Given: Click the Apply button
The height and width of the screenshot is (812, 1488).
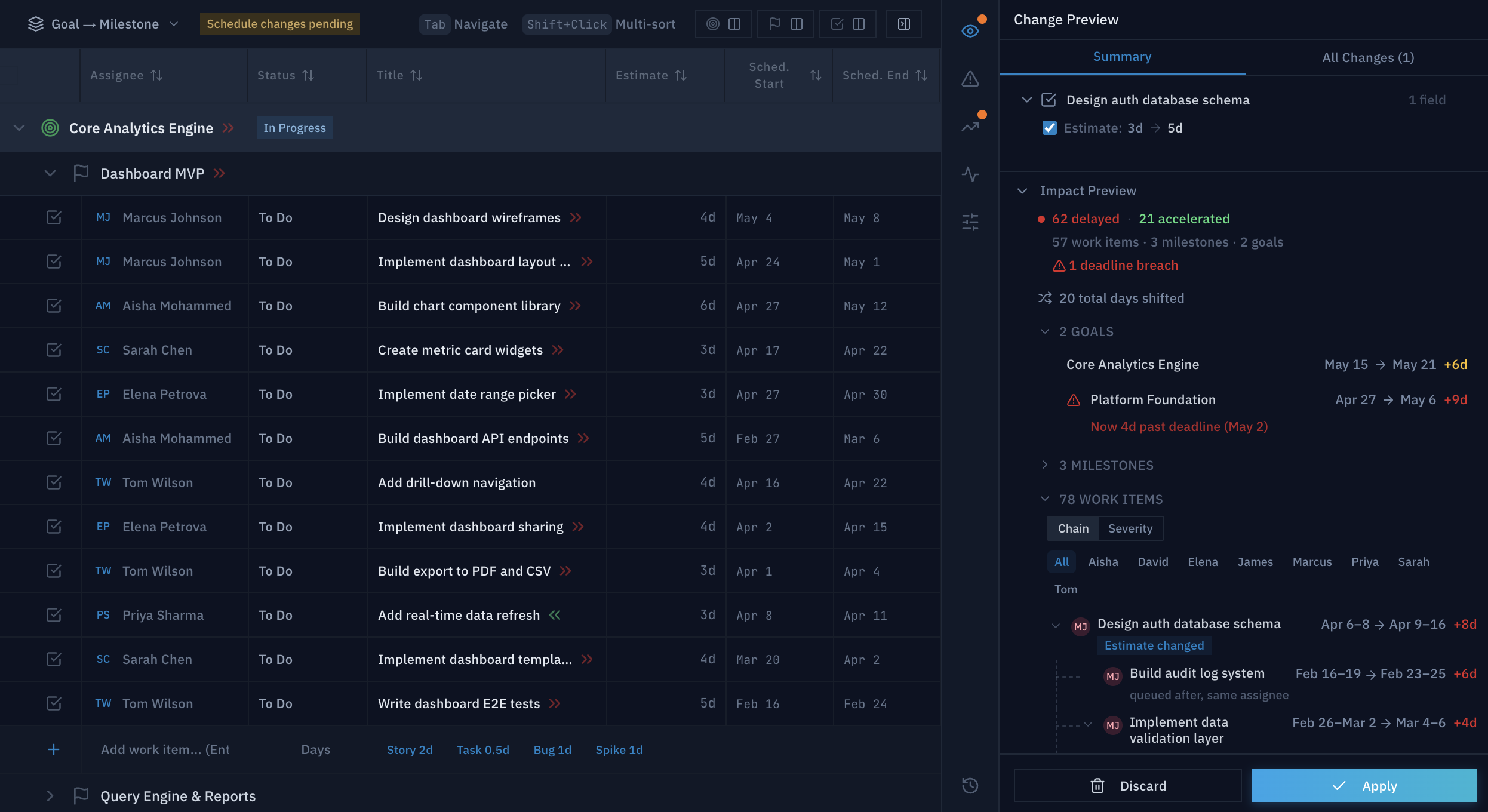Looking at the screenshot, I should coord(1364,786).
